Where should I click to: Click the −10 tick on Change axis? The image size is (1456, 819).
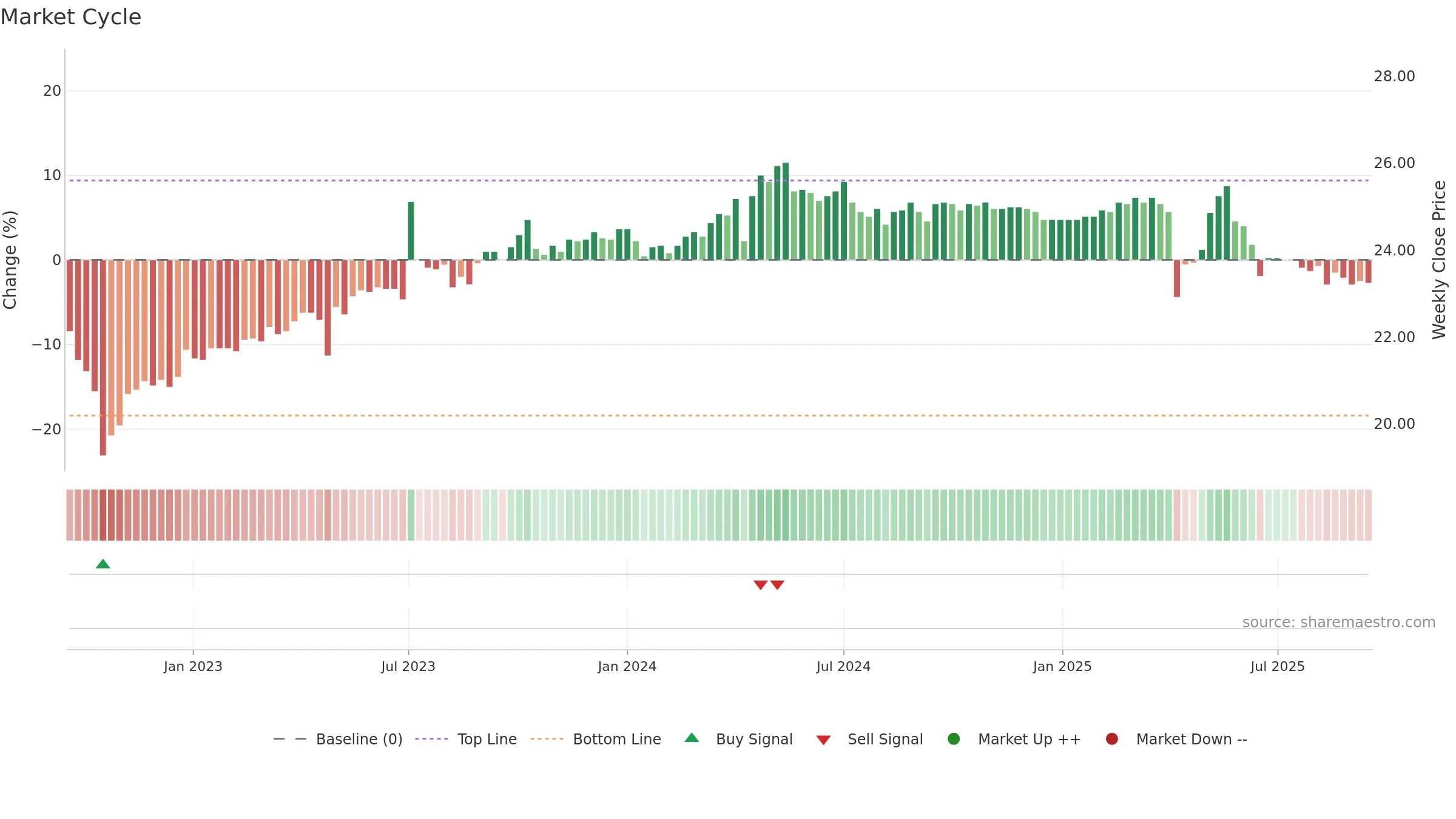47,345
